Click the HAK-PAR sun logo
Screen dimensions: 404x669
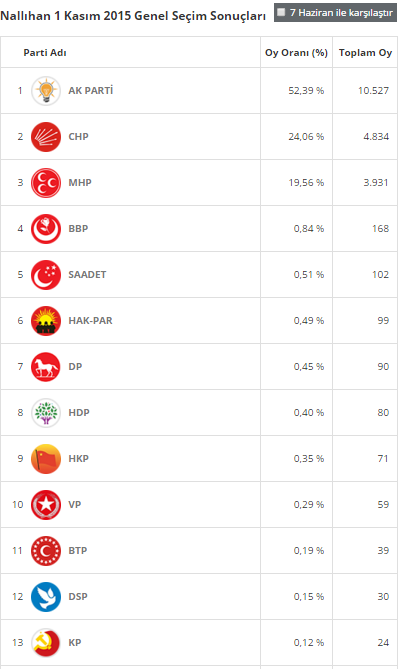coord(46,321)
